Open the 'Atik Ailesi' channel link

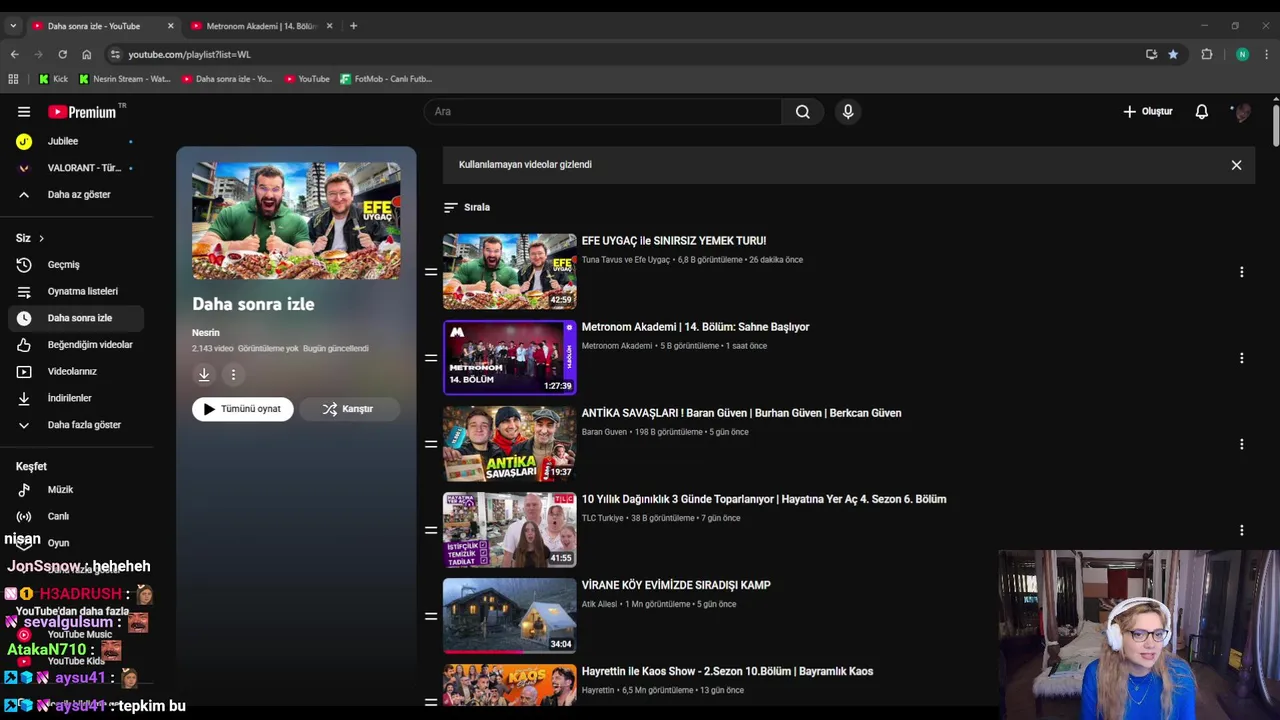point(599,604)
